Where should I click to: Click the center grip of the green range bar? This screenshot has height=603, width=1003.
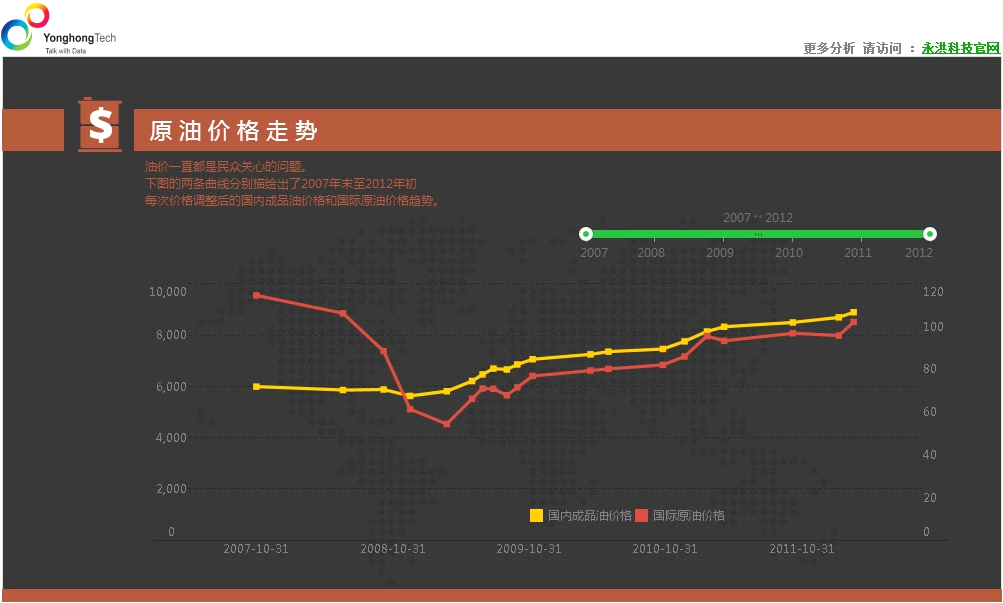click(x=758, y=234)
